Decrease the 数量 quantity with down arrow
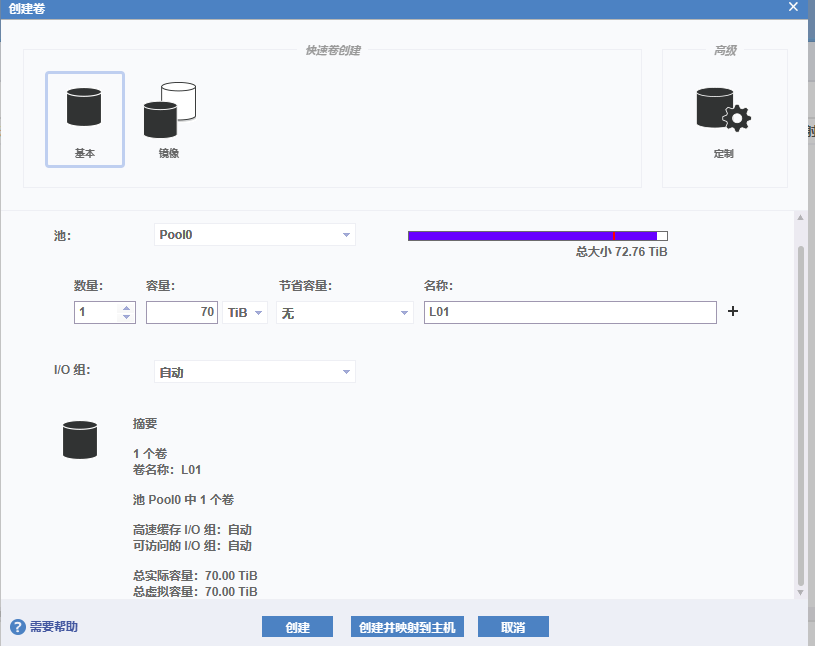Image resolution: width=815 pixels, height=646 pixels. 126,317
